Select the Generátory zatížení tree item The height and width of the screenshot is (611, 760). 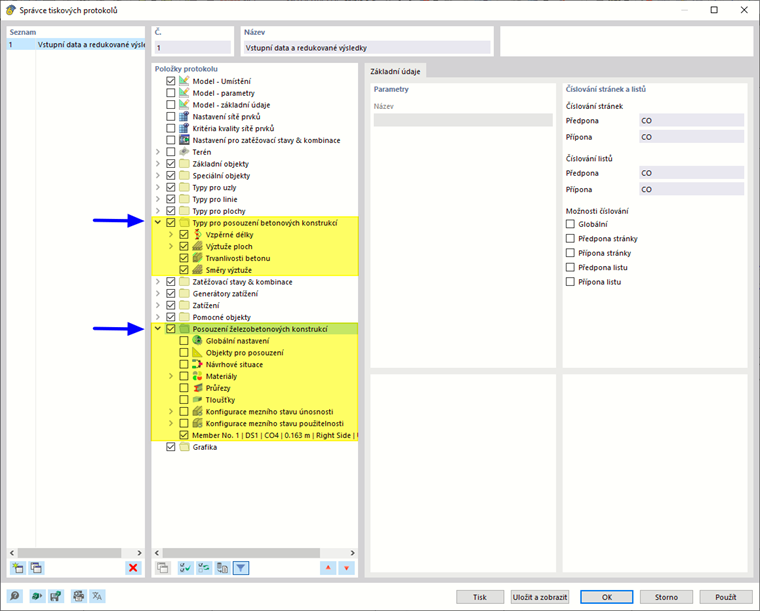[225, 294]
